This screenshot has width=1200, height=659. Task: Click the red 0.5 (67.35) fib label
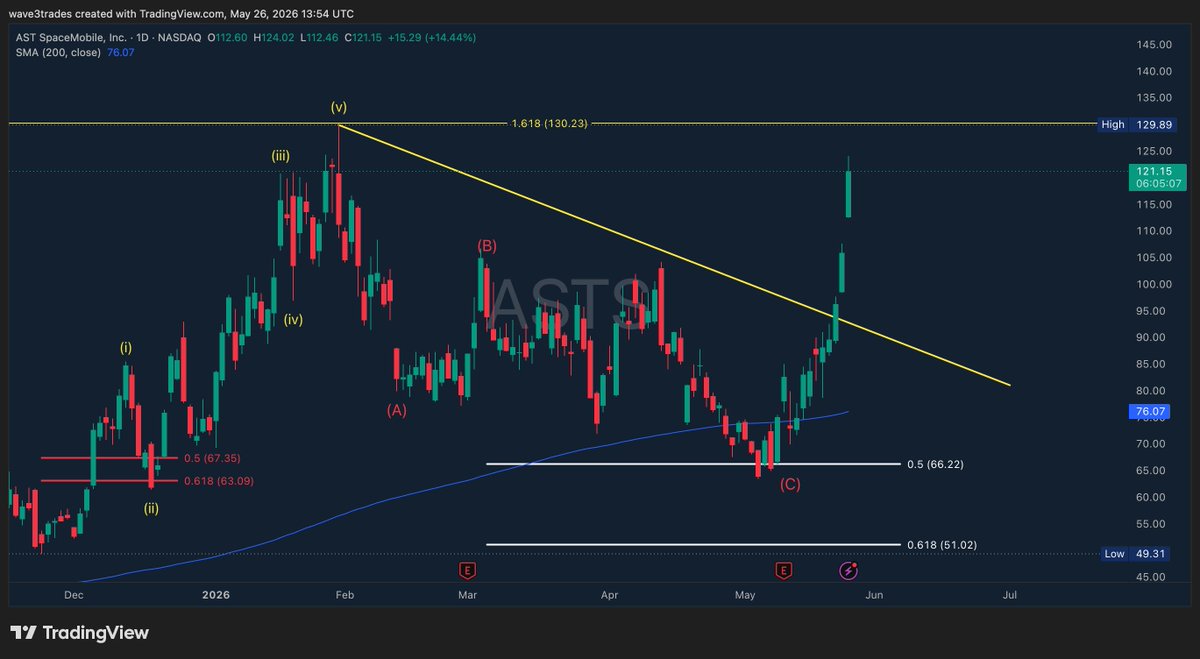coord(212,458)
